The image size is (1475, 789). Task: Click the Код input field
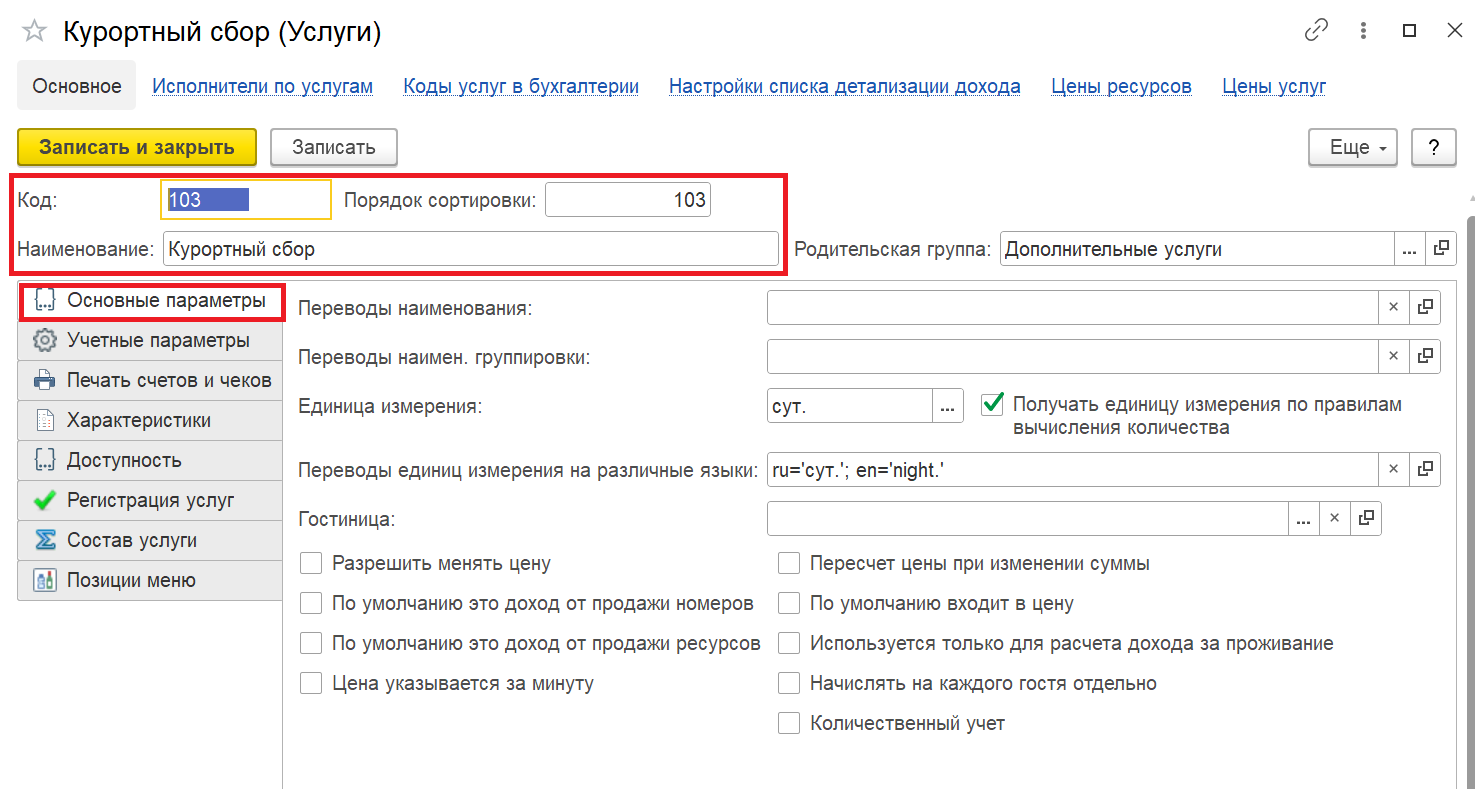click(246, 200)
